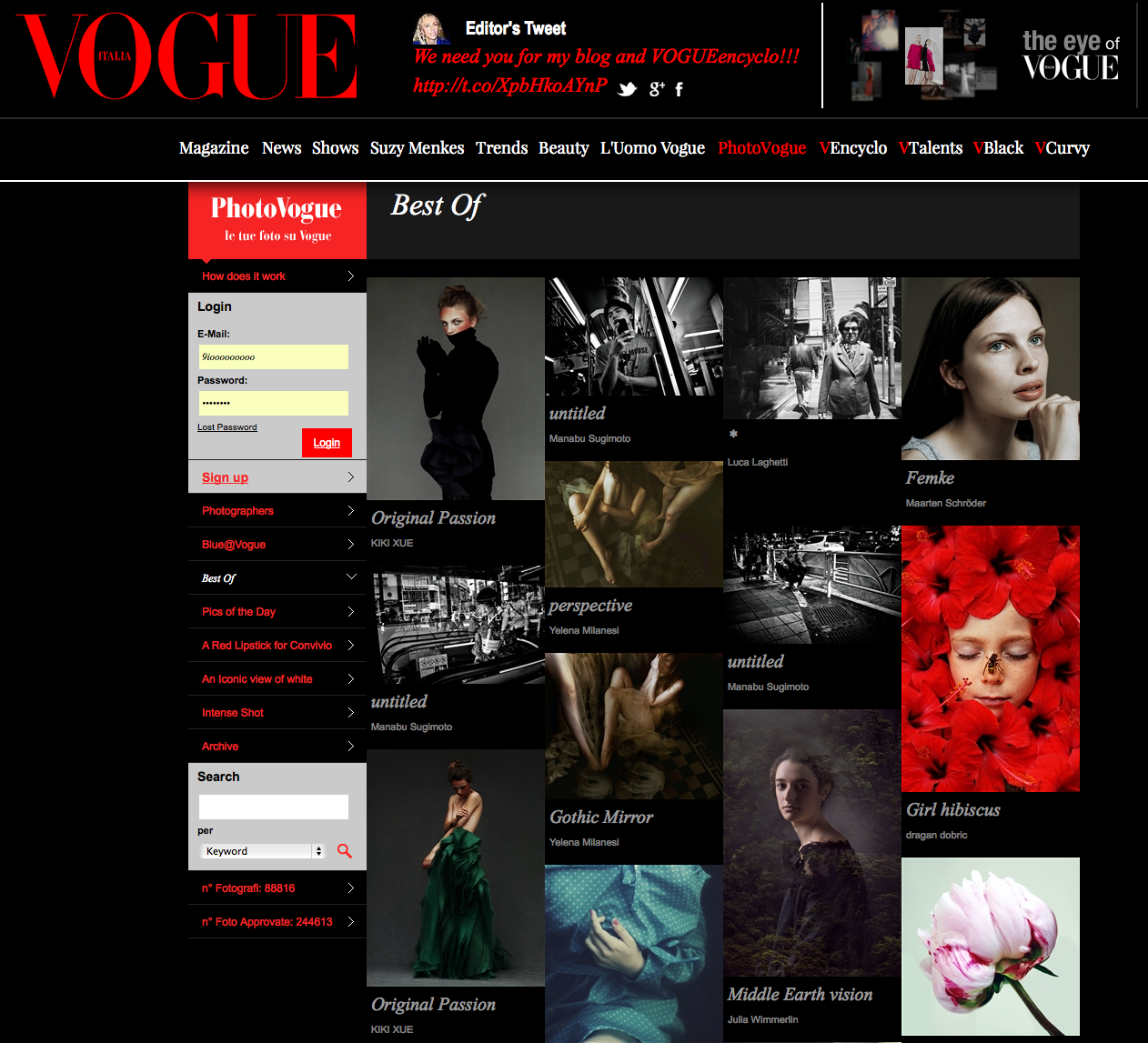This screenshot has width=1148, height=1043.
Task: Expand the How does it work arrow
Action: [x=351, y=276]
